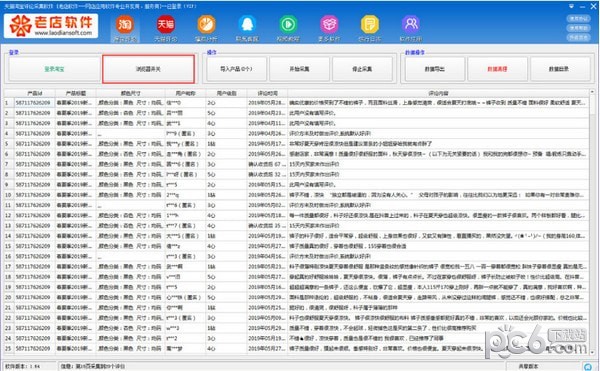Viewport: 600px width, 371px height.
Task: Select row number 12 header cell
Action: [x=9, y=215]
